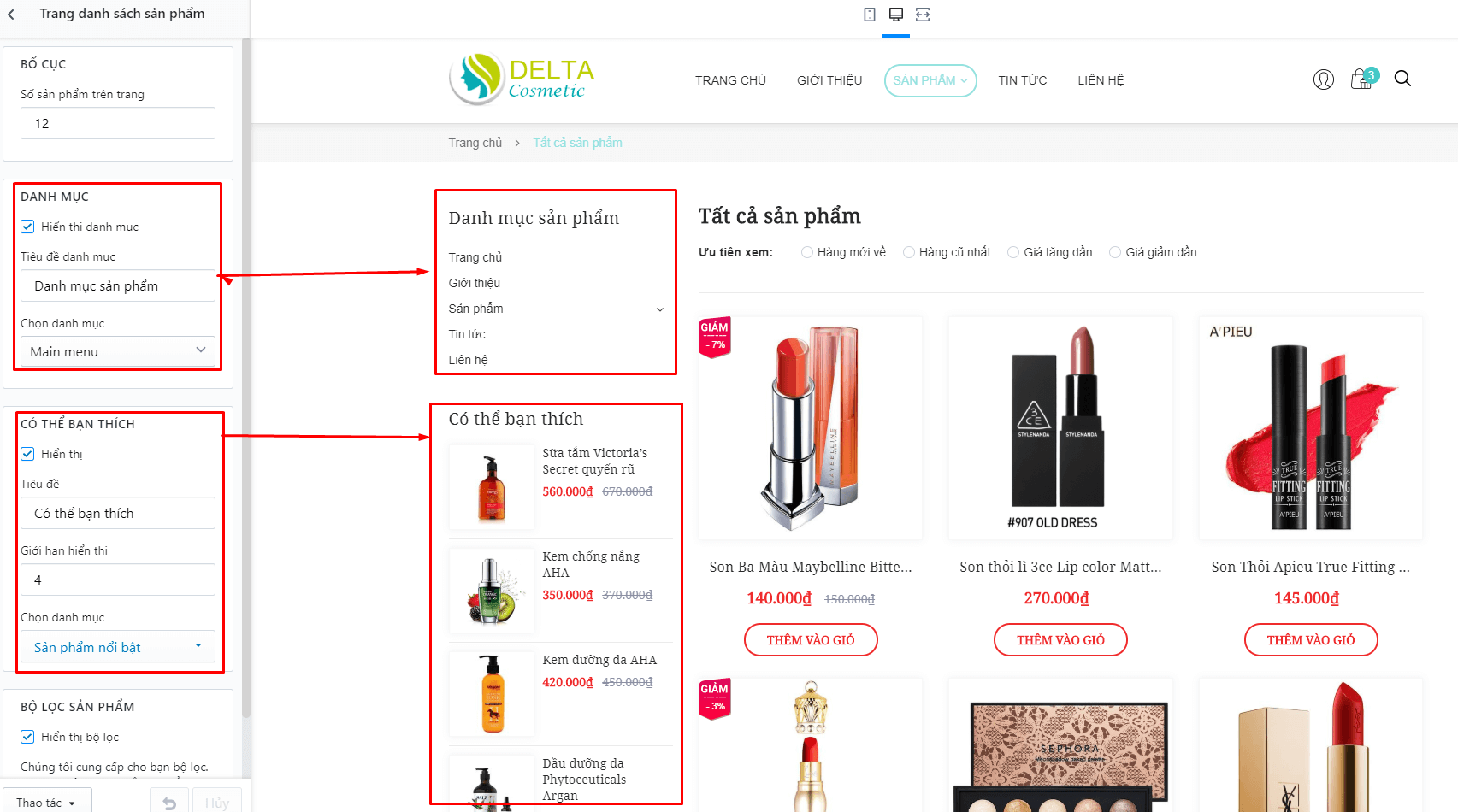Add Son Ba Màu Maybelline to cart
Viewport: 1458px width, 812px height.
point(811,640)
